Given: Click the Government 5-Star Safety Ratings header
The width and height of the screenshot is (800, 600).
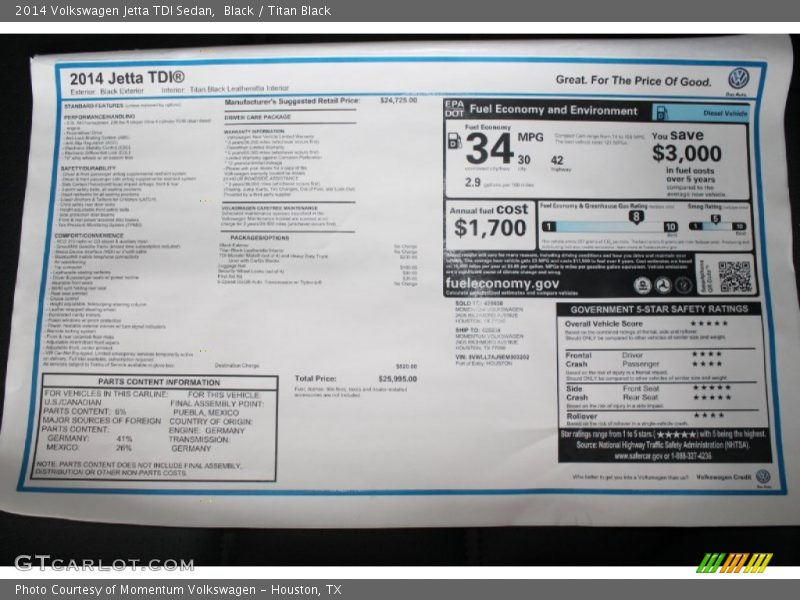Looking at the screenshot, I should pyautogui.click(x=660, y=310).
